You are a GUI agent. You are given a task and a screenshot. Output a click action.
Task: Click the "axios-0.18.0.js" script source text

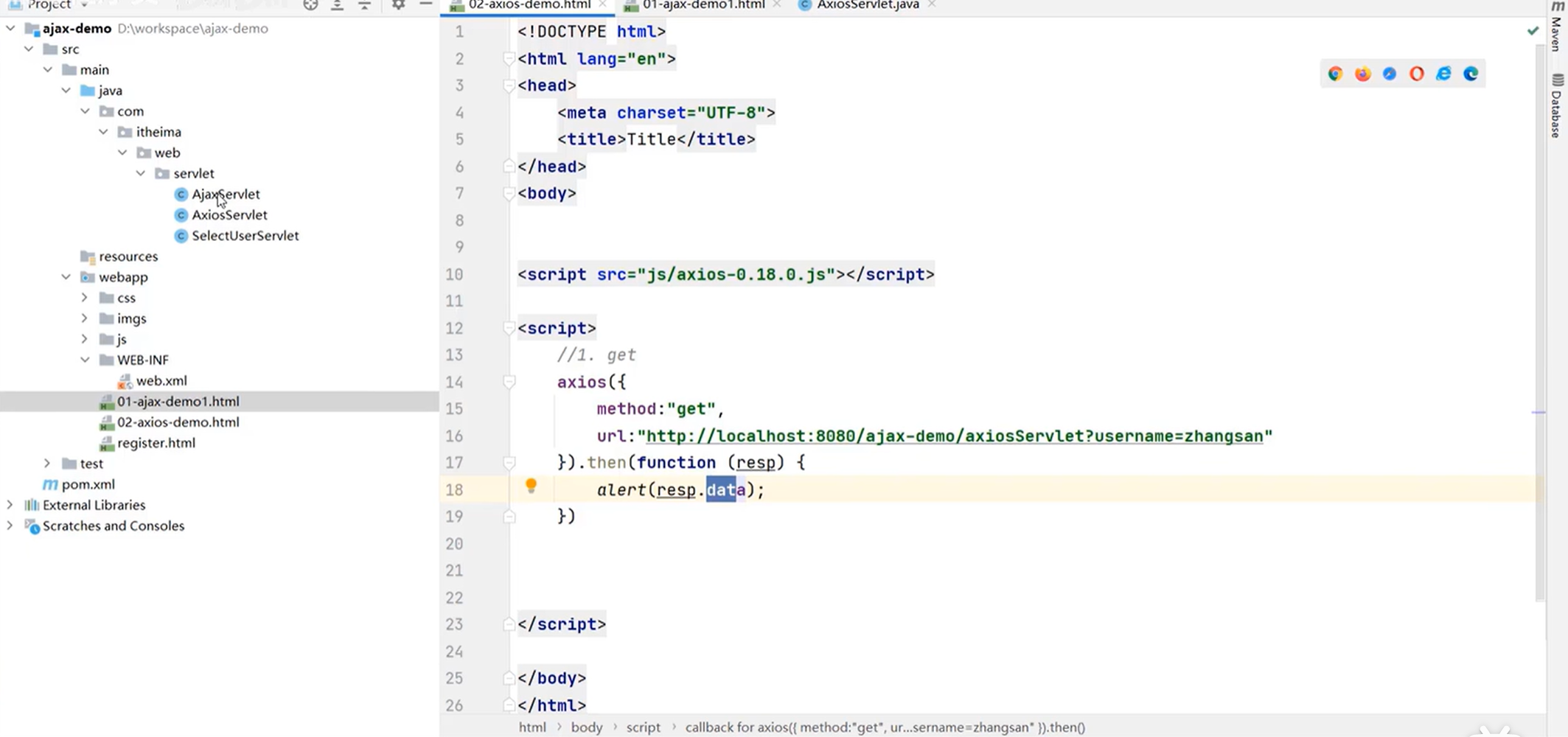[751, 274]
